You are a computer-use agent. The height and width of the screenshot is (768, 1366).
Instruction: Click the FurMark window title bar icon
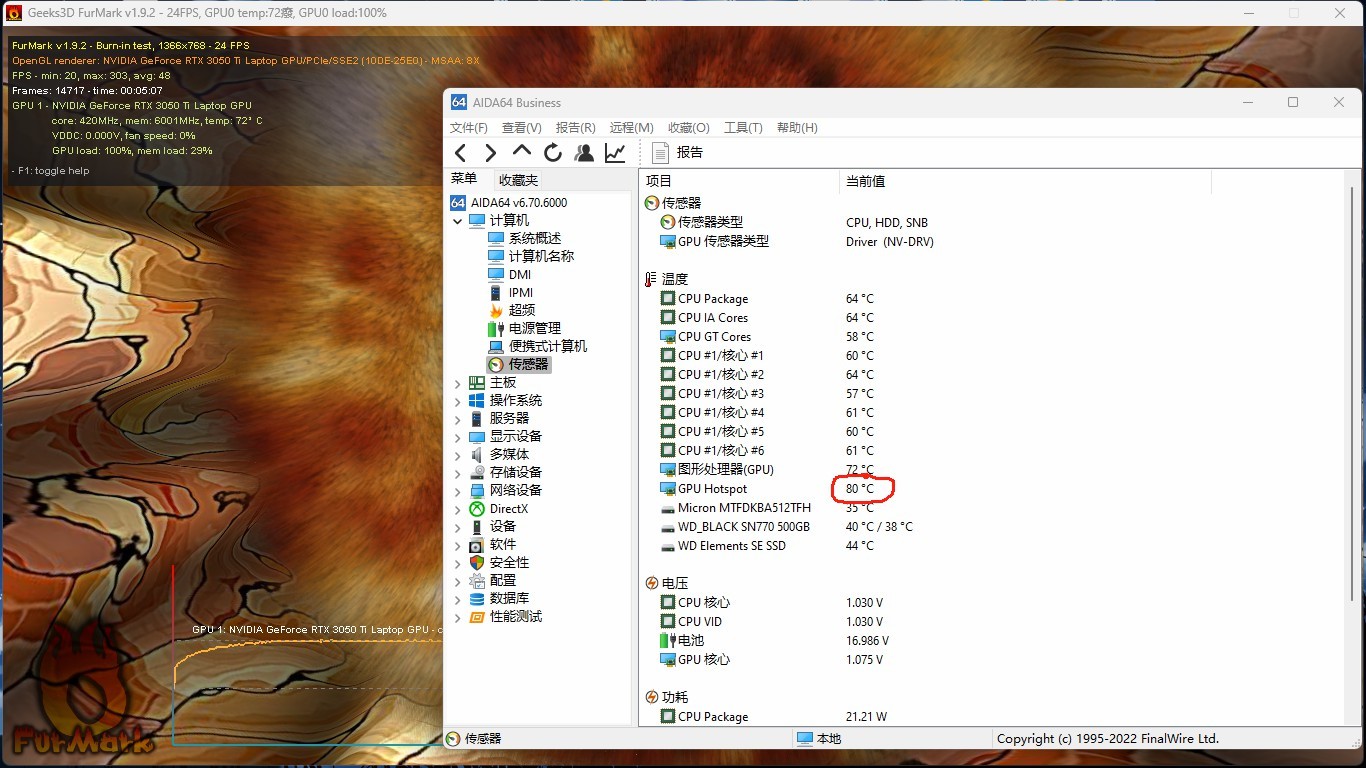click(x=14, y=13)
